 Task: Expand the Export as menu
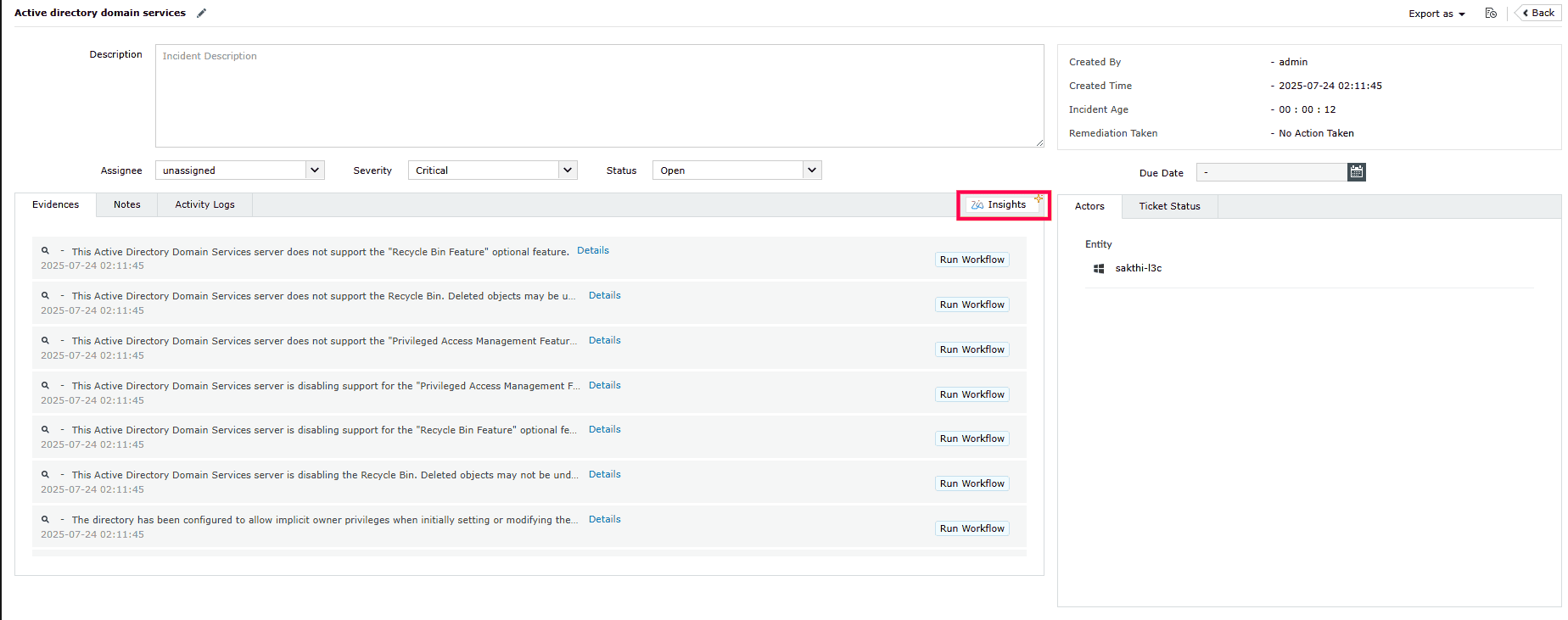(1436, 14)
